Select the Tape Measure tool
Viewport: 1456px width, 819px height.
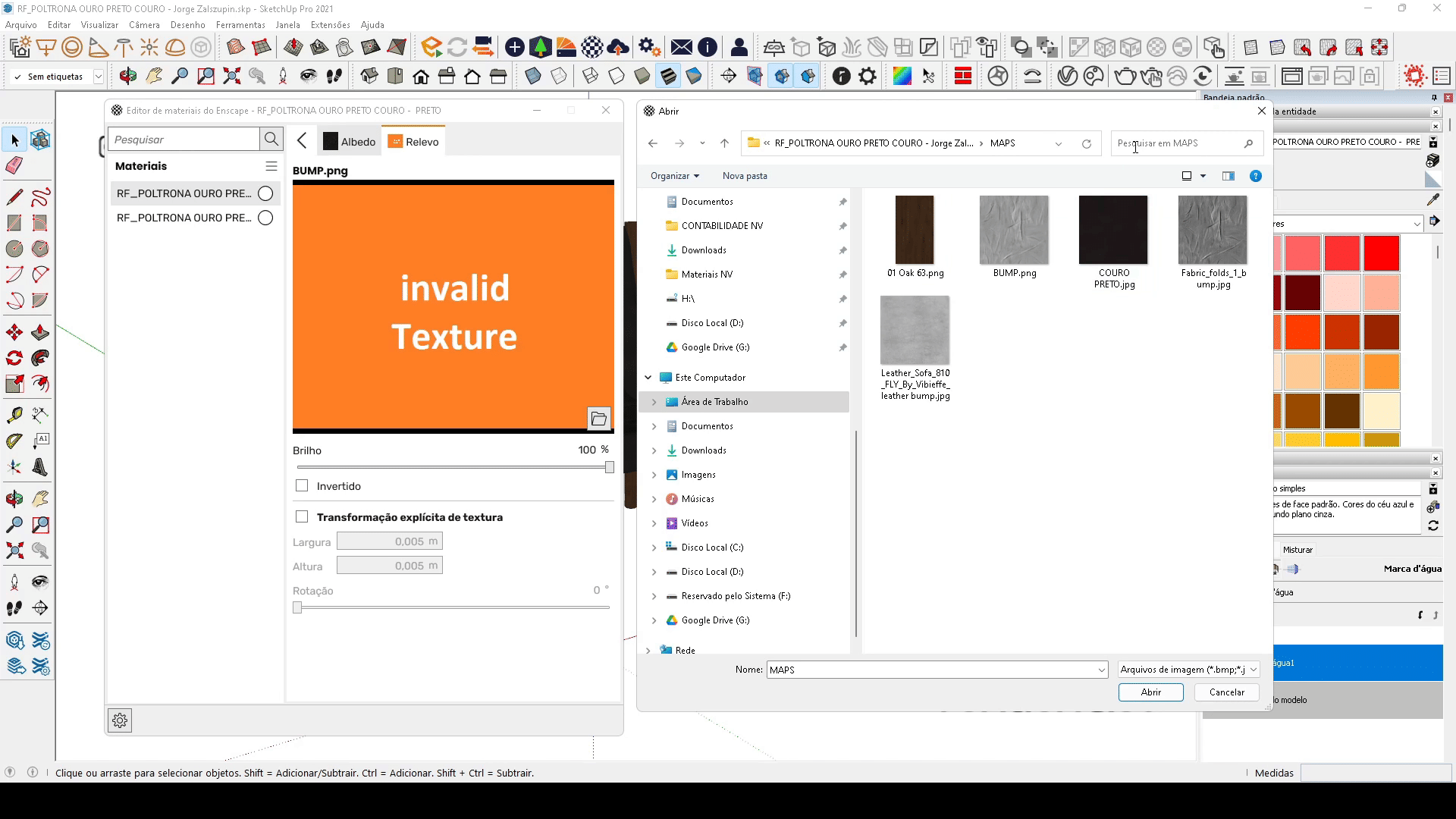tap(14, 415)
